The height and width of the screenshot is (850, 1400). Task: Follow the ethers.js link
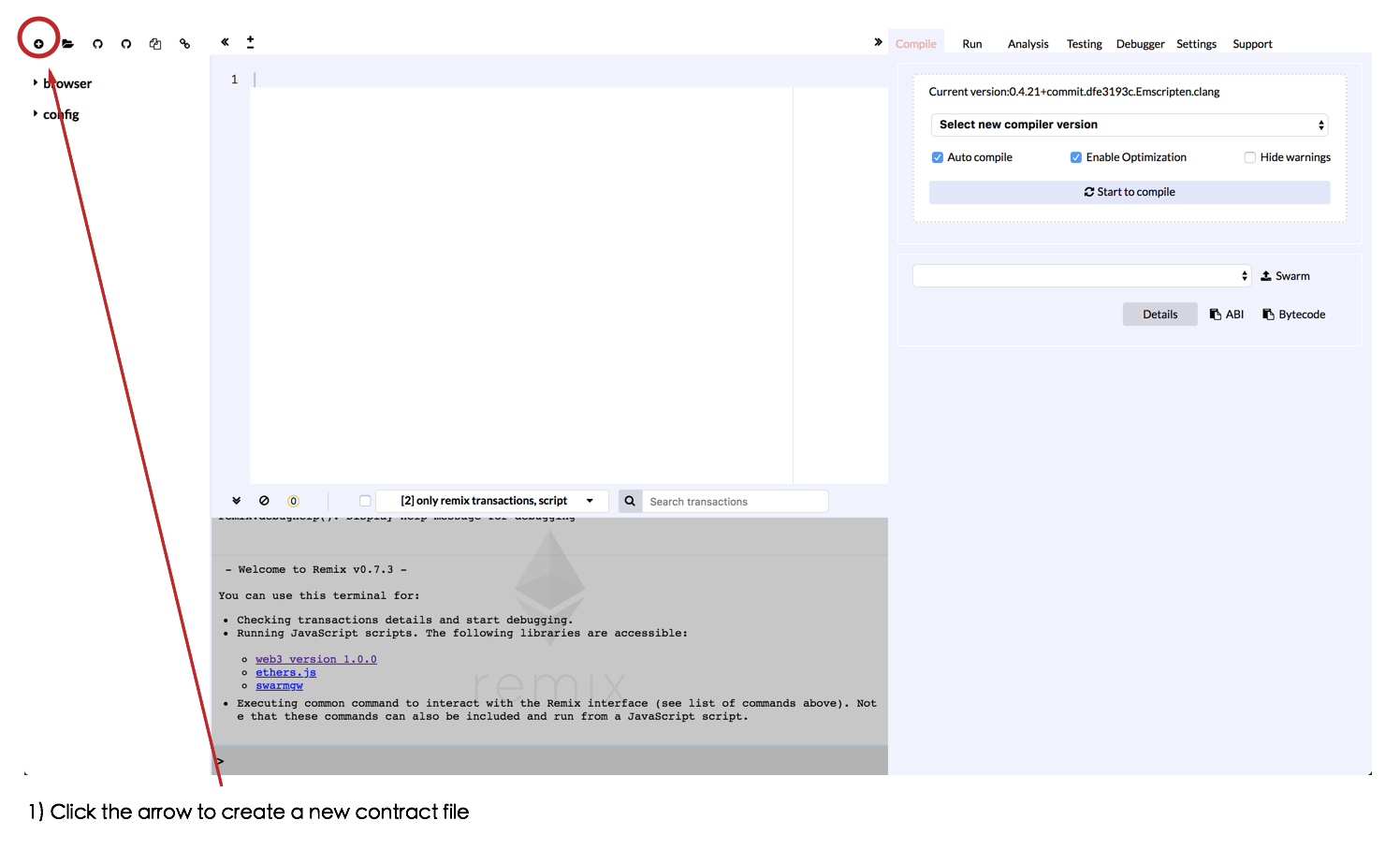coord(285,672)
